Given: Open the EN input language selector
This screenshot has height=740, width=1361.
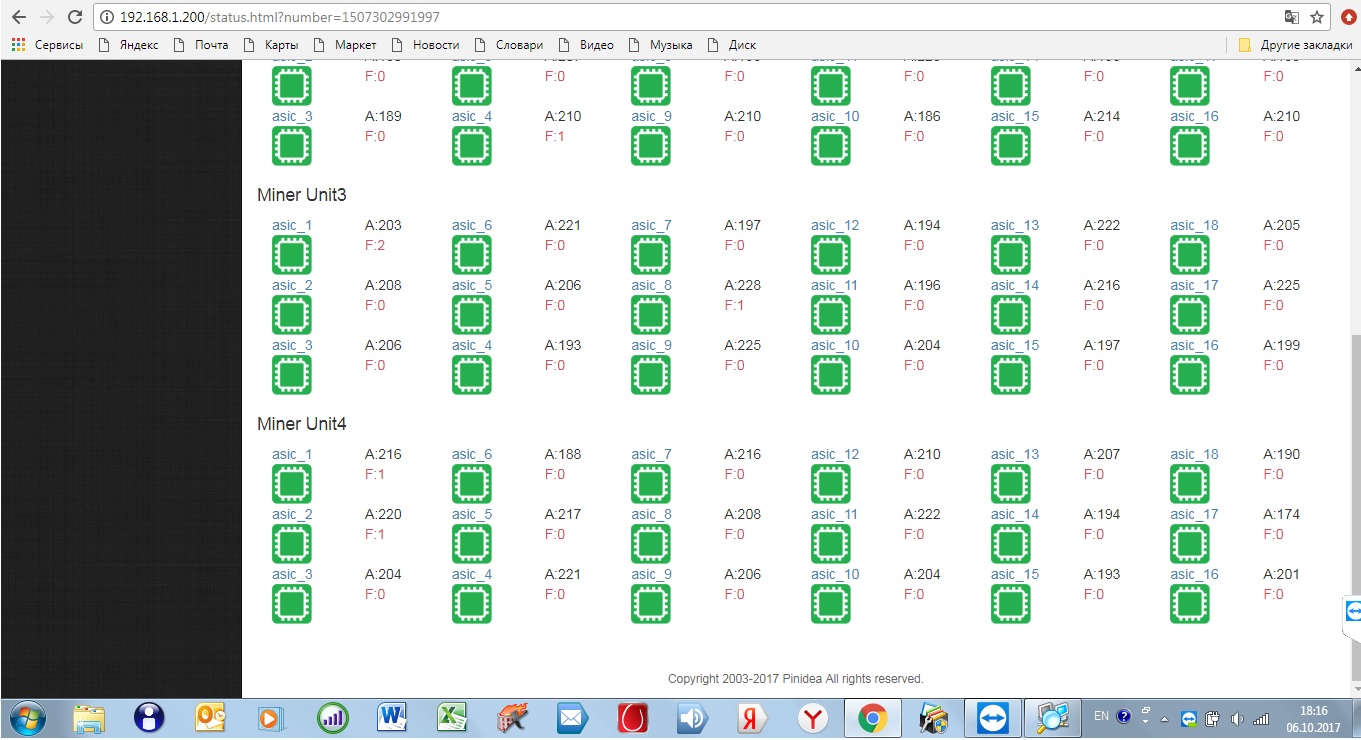Looking at the screenshot, I should pos(1101,716).
